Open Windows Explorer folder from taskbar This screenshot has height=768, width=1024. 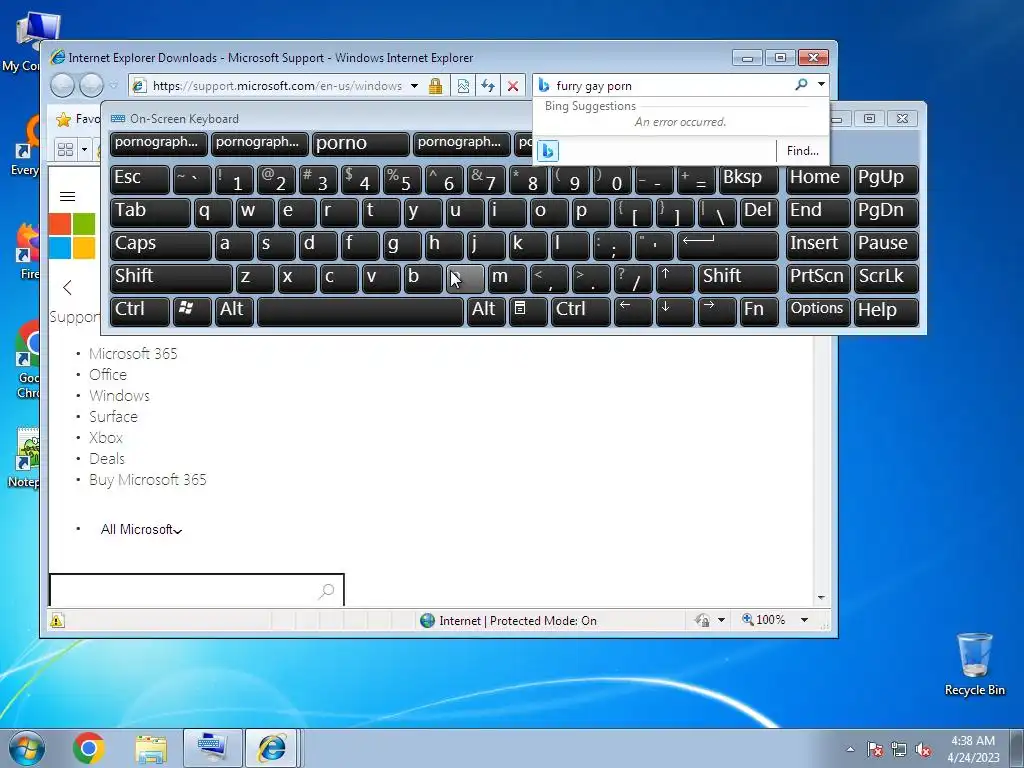151,748
